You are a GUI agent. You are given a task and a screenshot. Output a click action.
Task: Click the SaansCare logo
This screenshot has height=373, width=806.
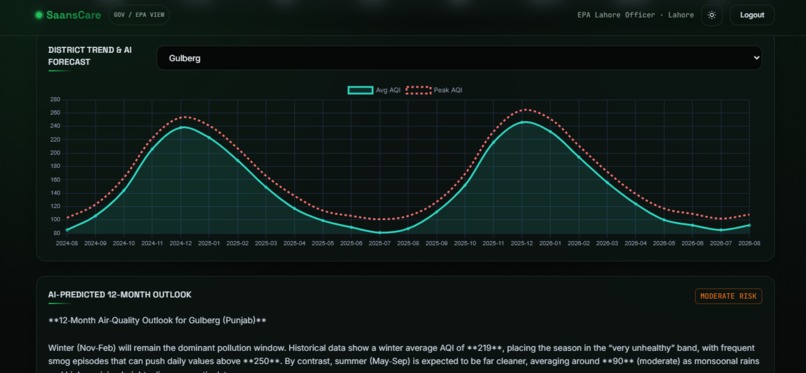68,15
